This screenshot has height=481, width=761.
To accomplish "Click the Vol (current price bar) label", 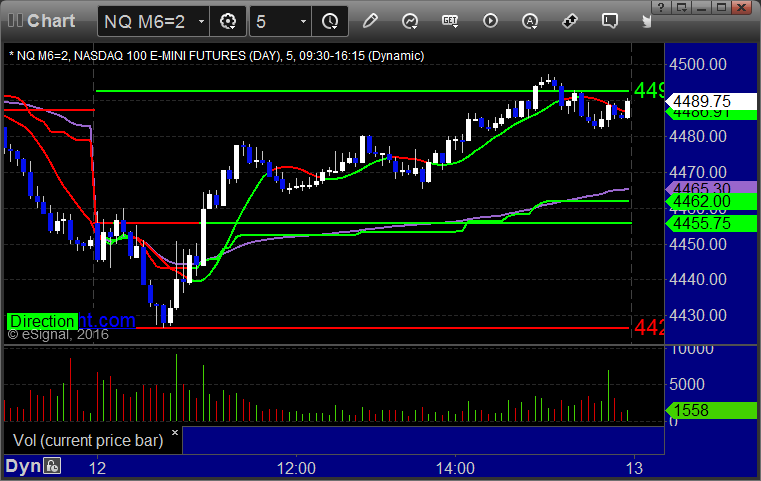I will 88,440.
